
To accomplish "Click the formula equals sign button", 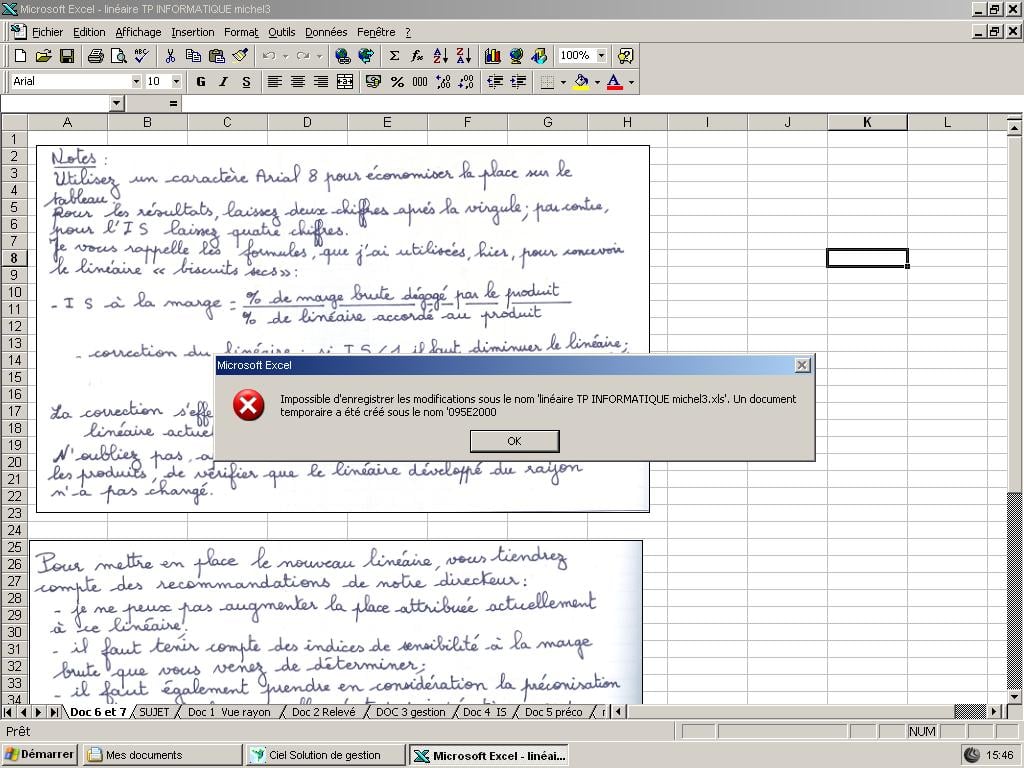I will (x=173, y=103).
